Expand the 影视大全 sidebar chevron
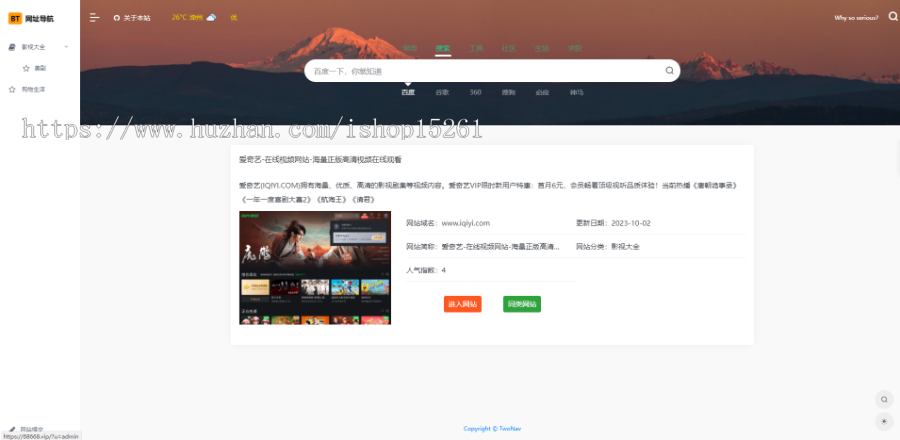Screen dimensions: 900x440 (66, 46)
